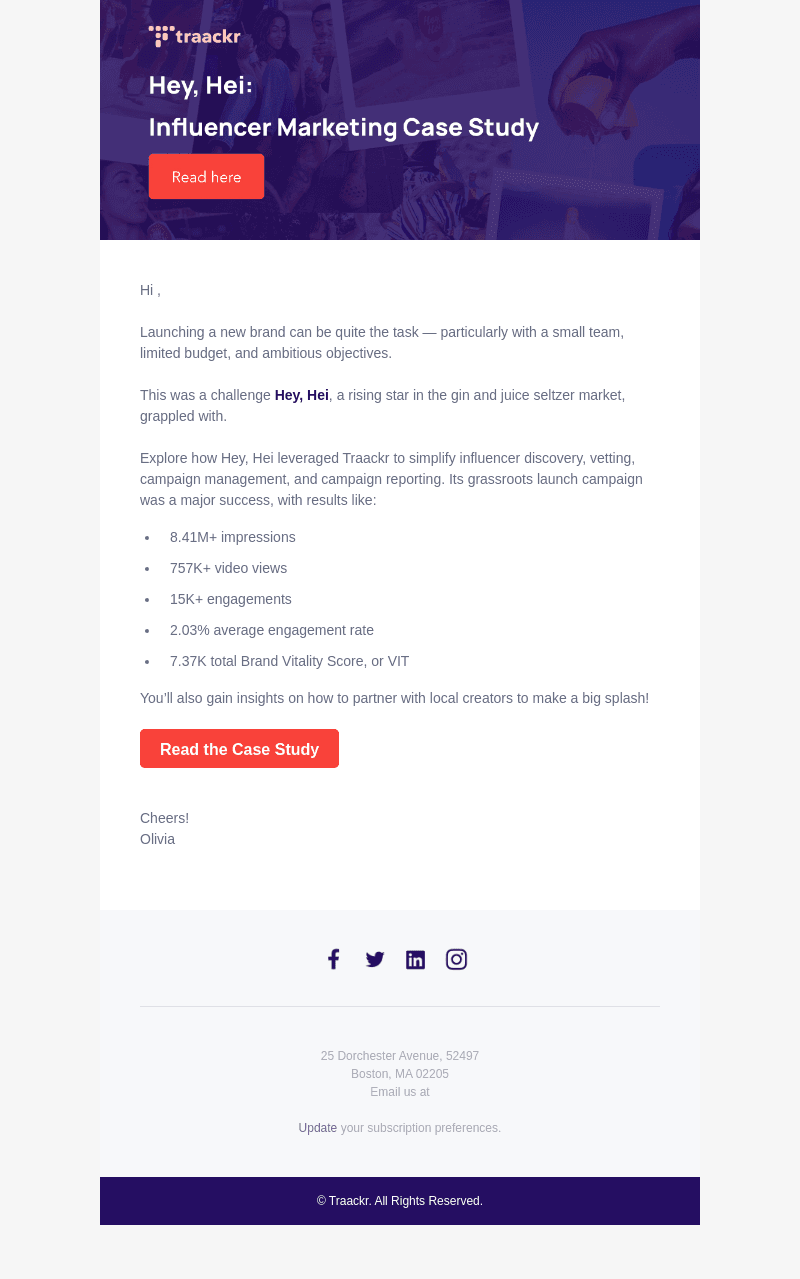Screen dimensions: 800x1279
Task: Click the "Hey, Hei:" banner heading
Action: click(x=201, y=85)
